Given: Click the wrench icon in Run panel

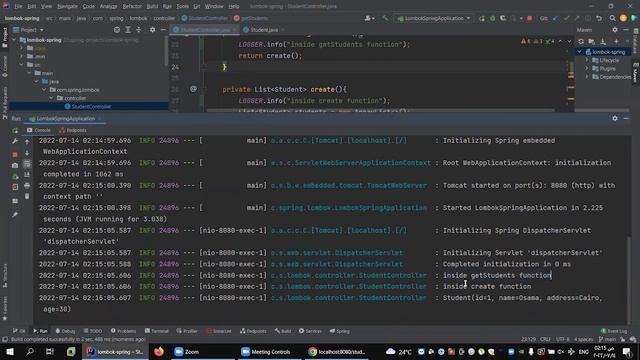Looking at the screenshot, I should click(15, 141).
